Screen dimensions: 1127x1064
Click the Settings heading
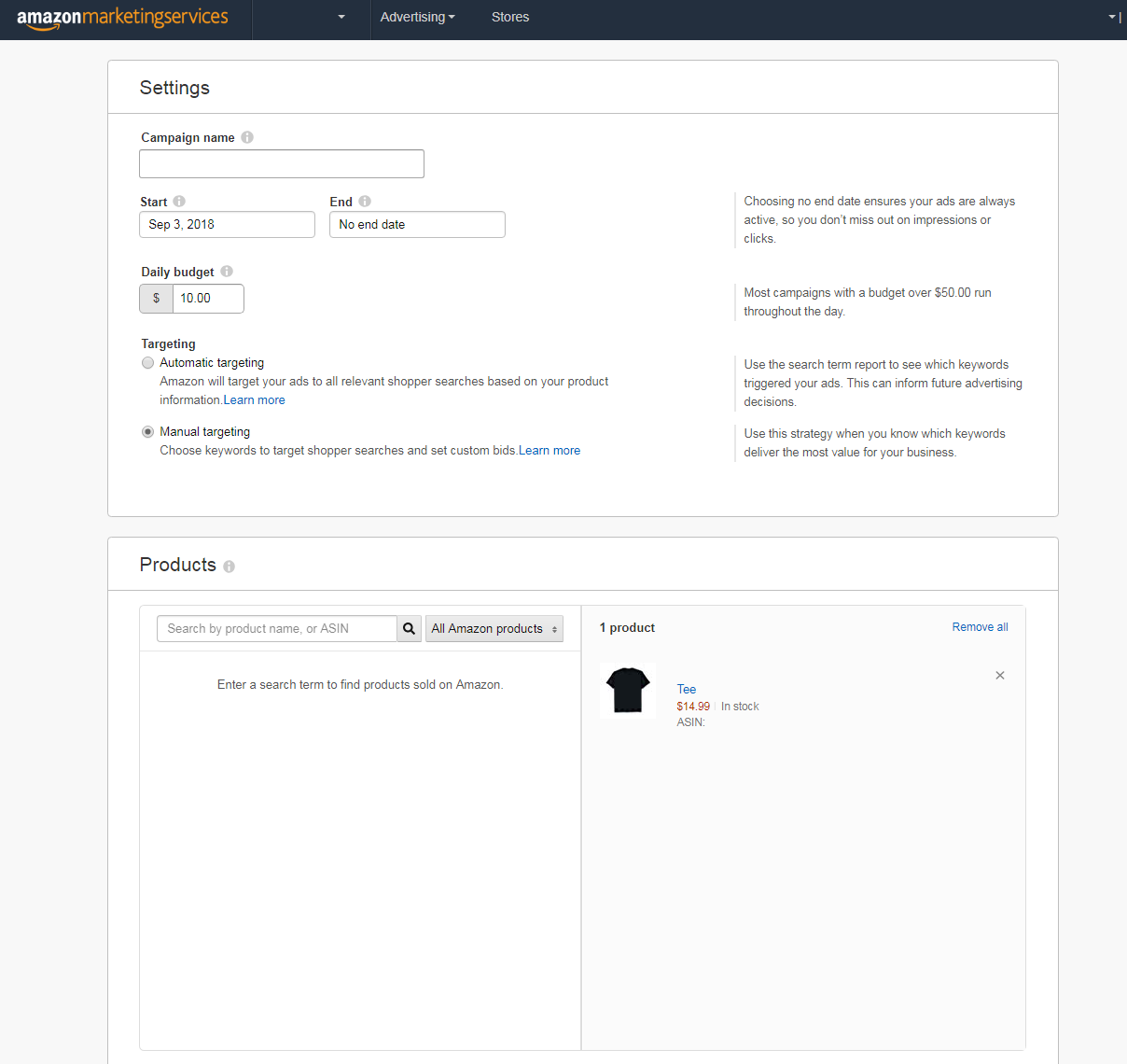[174, 88]
